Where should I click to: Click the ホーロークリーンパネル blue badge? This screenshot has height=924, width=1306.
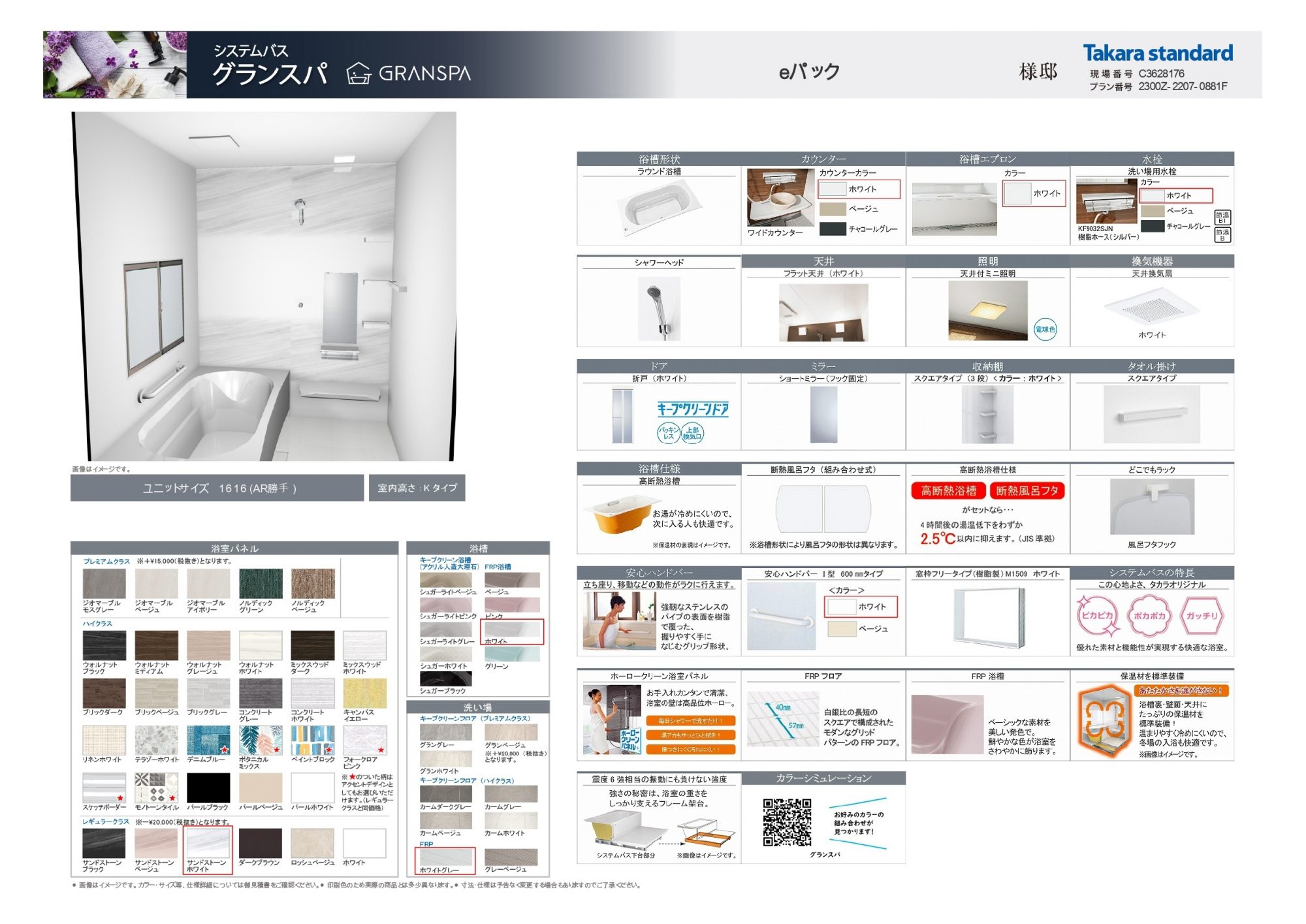click(629, 741)
